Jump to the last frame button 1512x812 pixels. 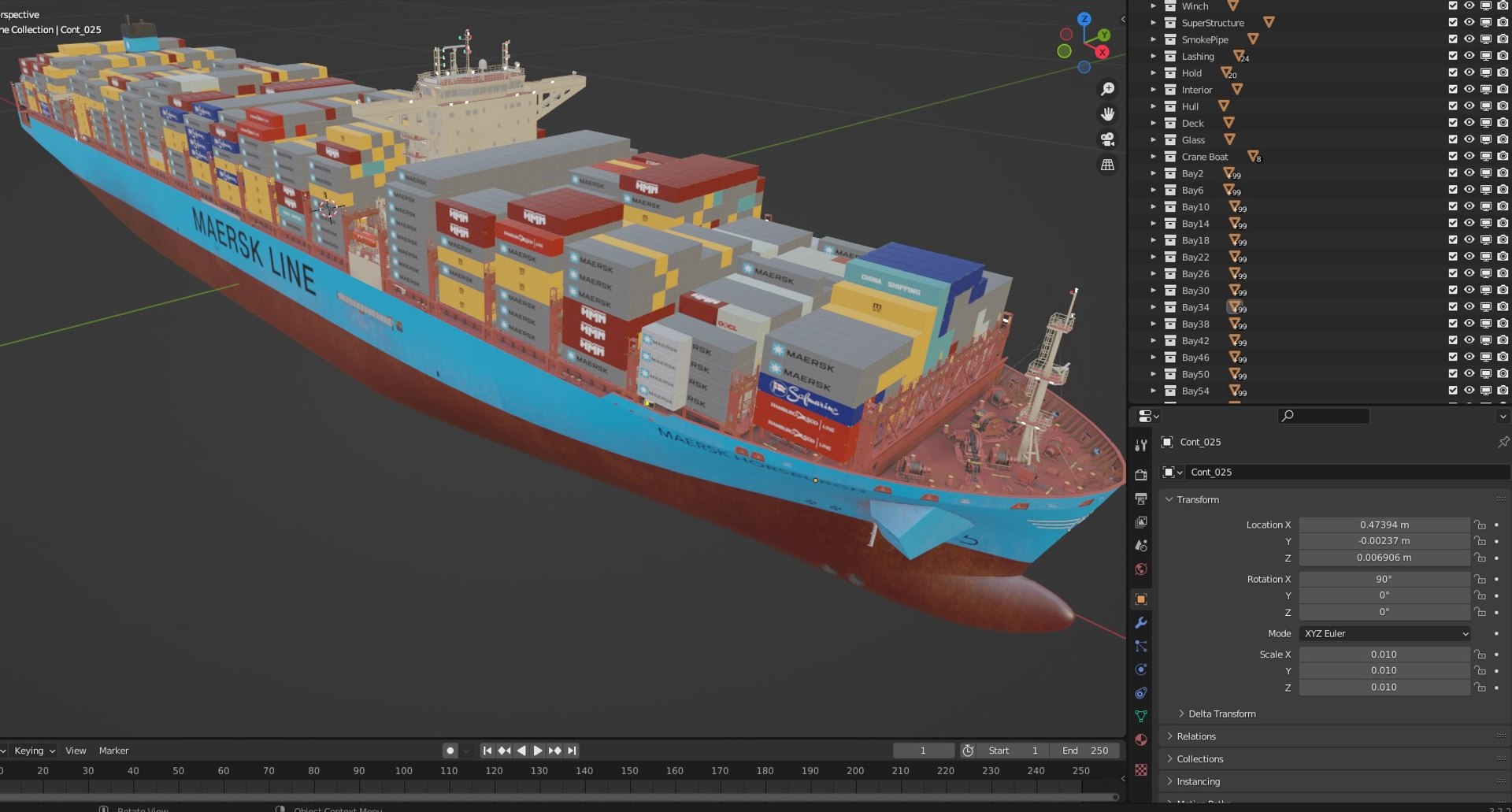[572, 751]
